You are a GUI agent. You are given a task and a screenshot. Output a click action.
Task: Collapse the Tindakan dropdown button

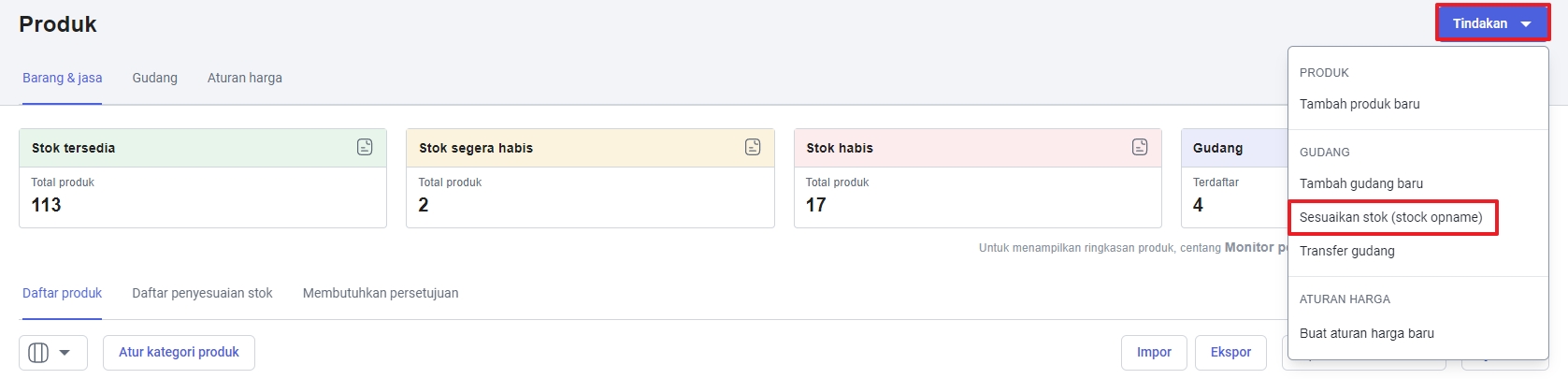click(x=1491, y=23)
